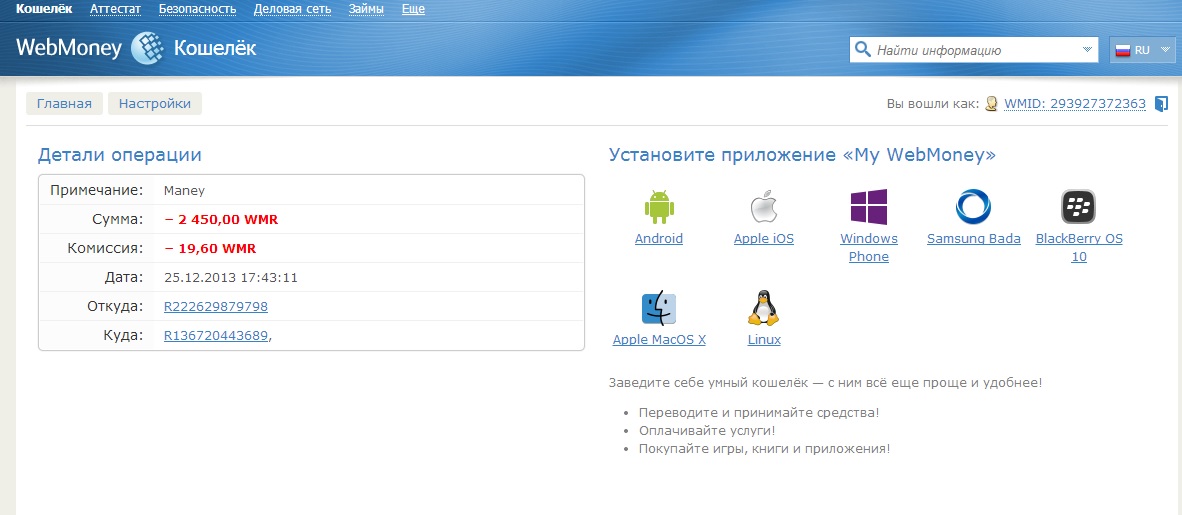
Task: Open the search field dropdown arrow
Action: [1087, 50]
